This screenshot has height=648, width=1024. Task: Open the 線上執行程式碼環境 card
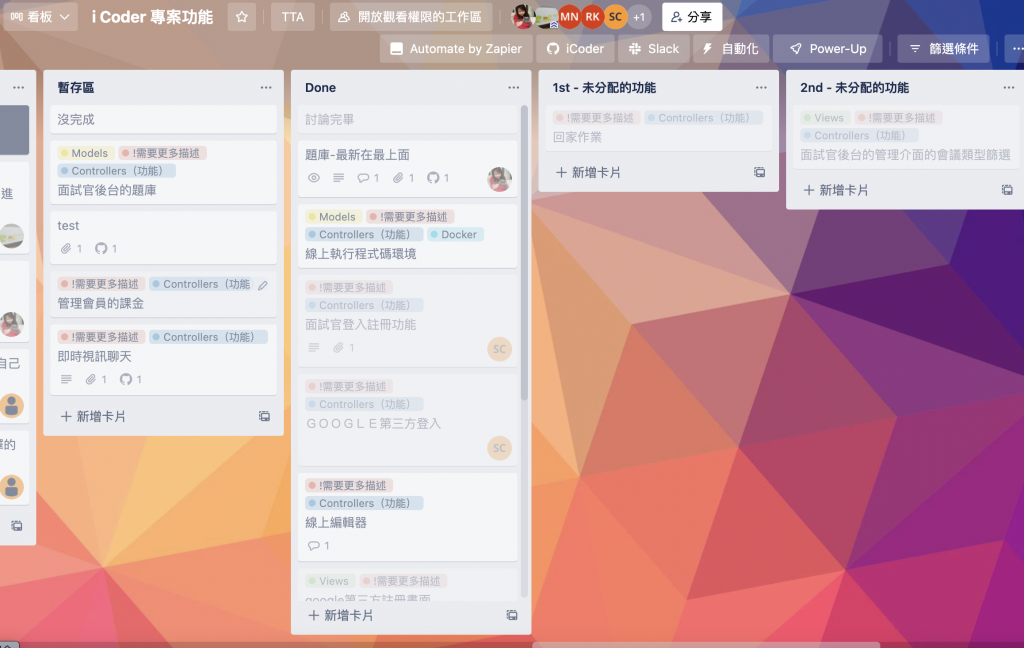tap(408, 236)
